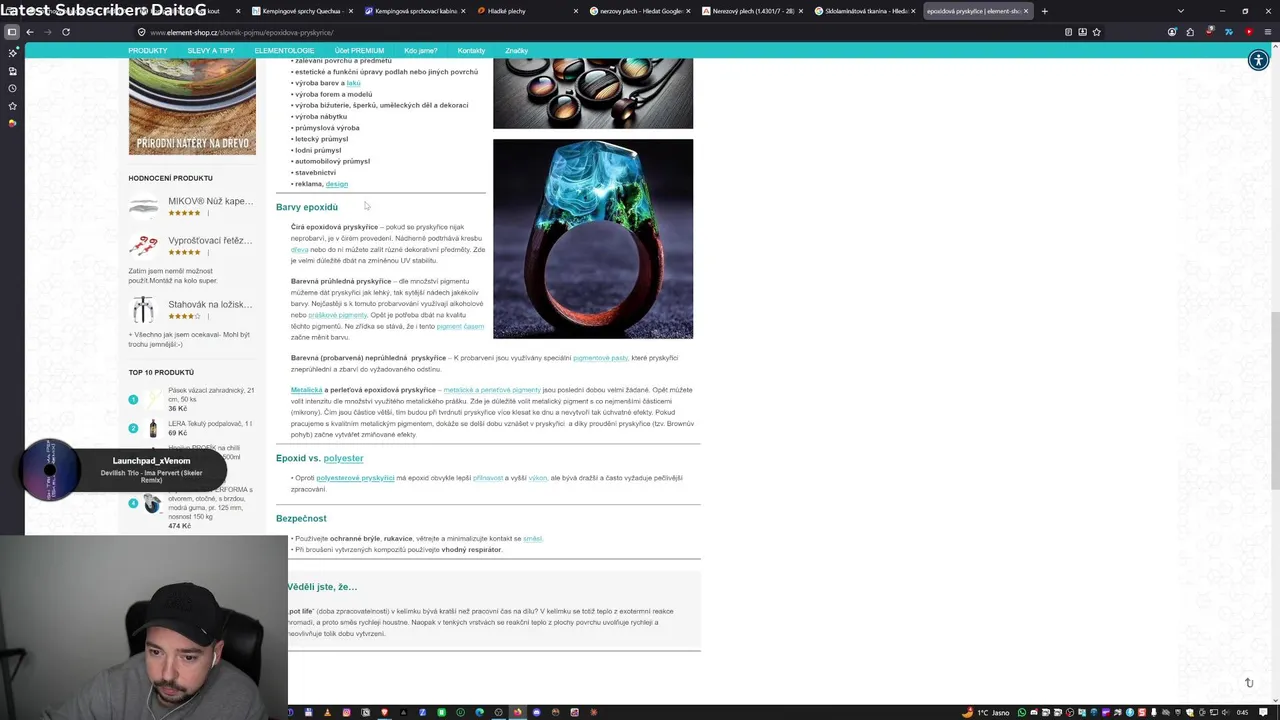Follow the 'polyesterové pryskyřici' link
The image size is (1280, 720).
coord(355,478)
